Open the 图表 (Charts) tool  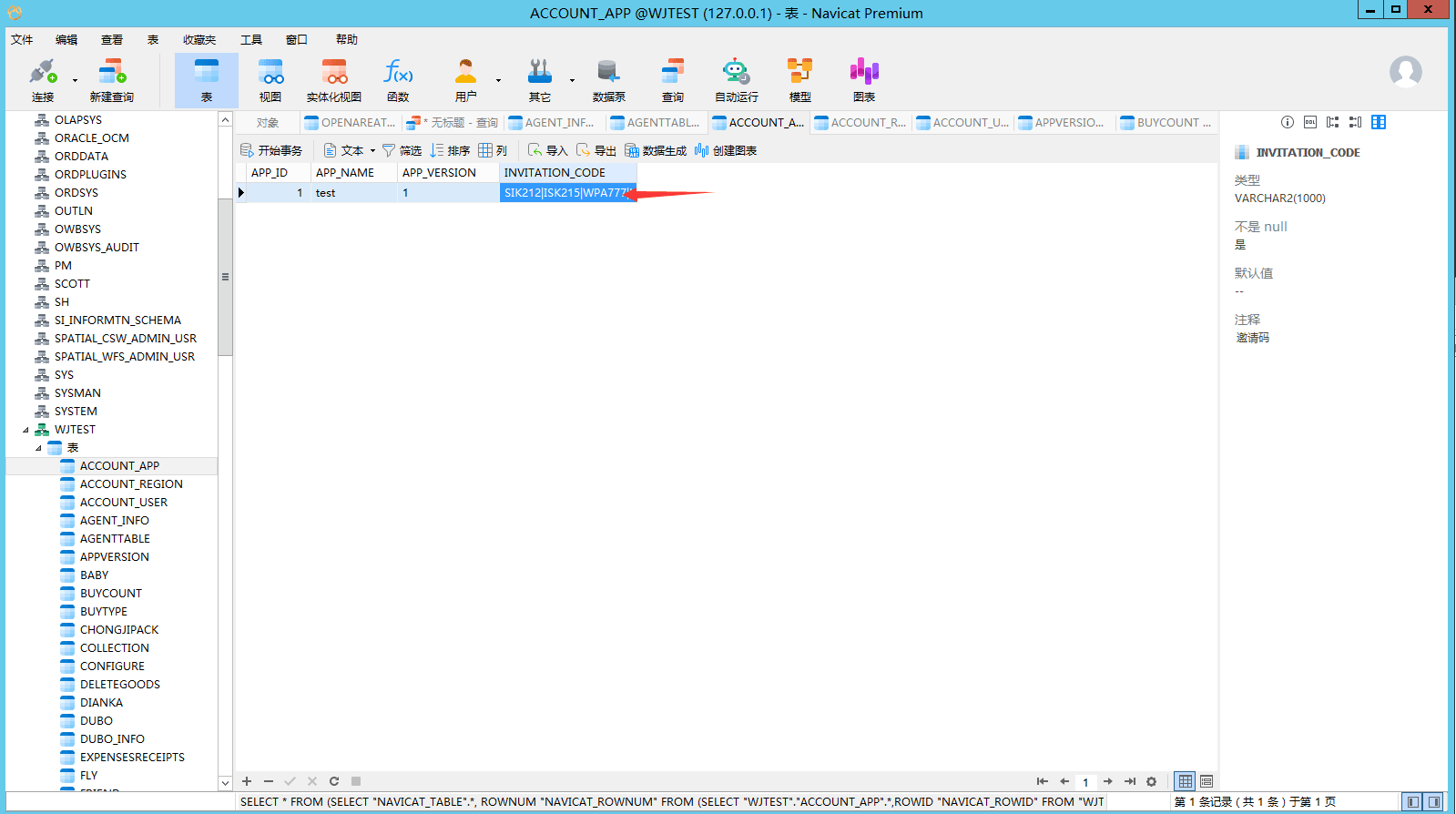(863, 80)
